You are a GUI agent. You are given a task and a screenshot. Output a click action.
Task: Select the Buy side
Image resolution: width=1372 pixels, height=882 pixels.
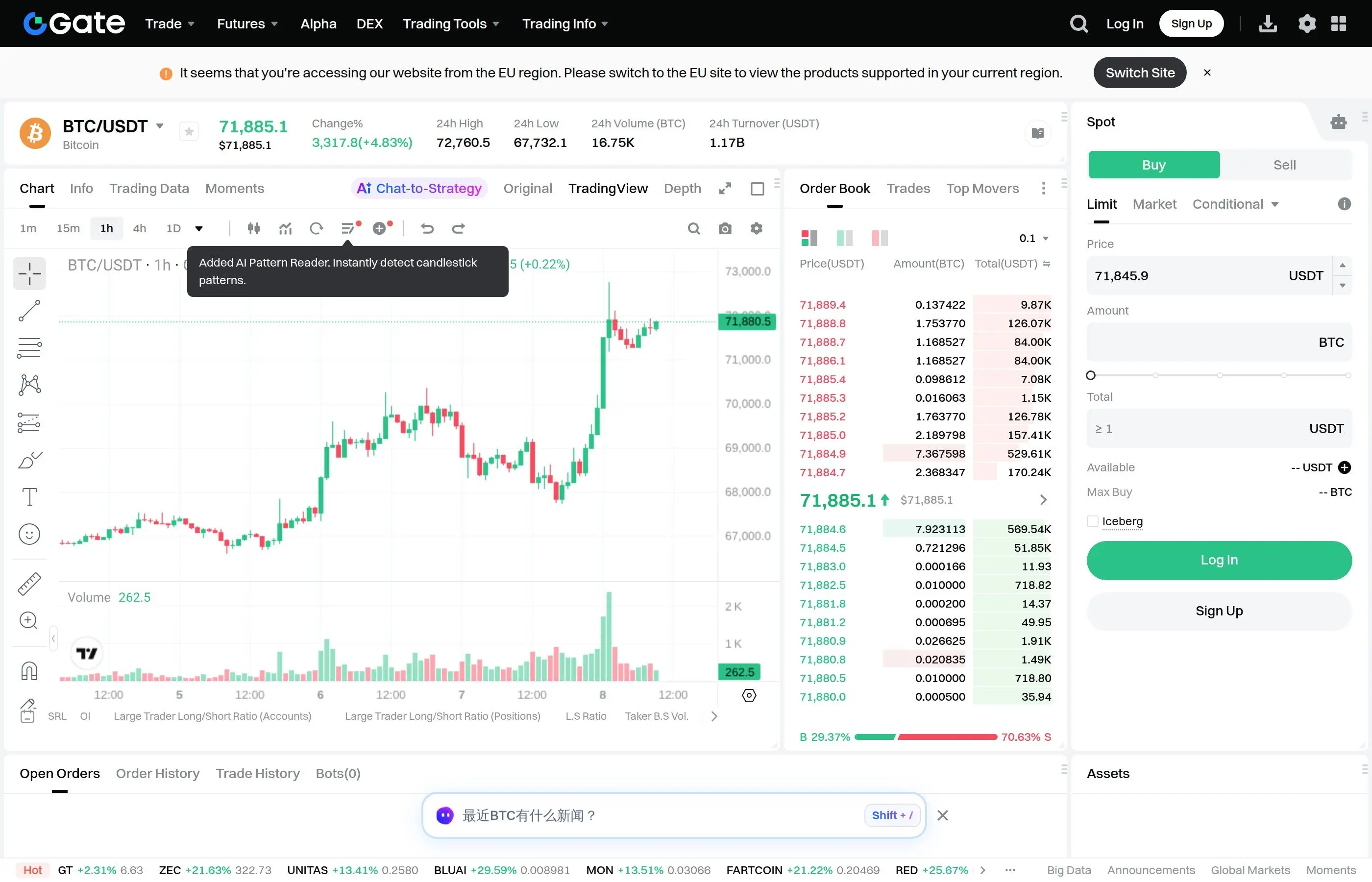click(1154, 165)
